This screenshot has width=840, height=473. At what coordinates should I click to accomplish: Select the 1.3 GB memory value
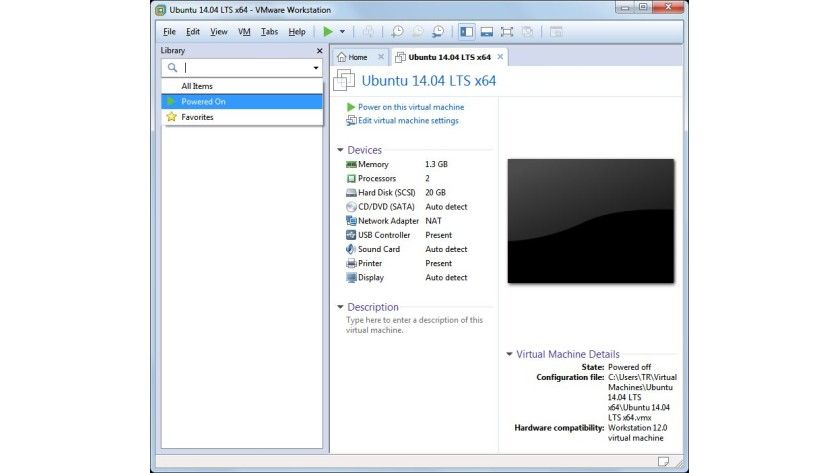click(436, 164)
